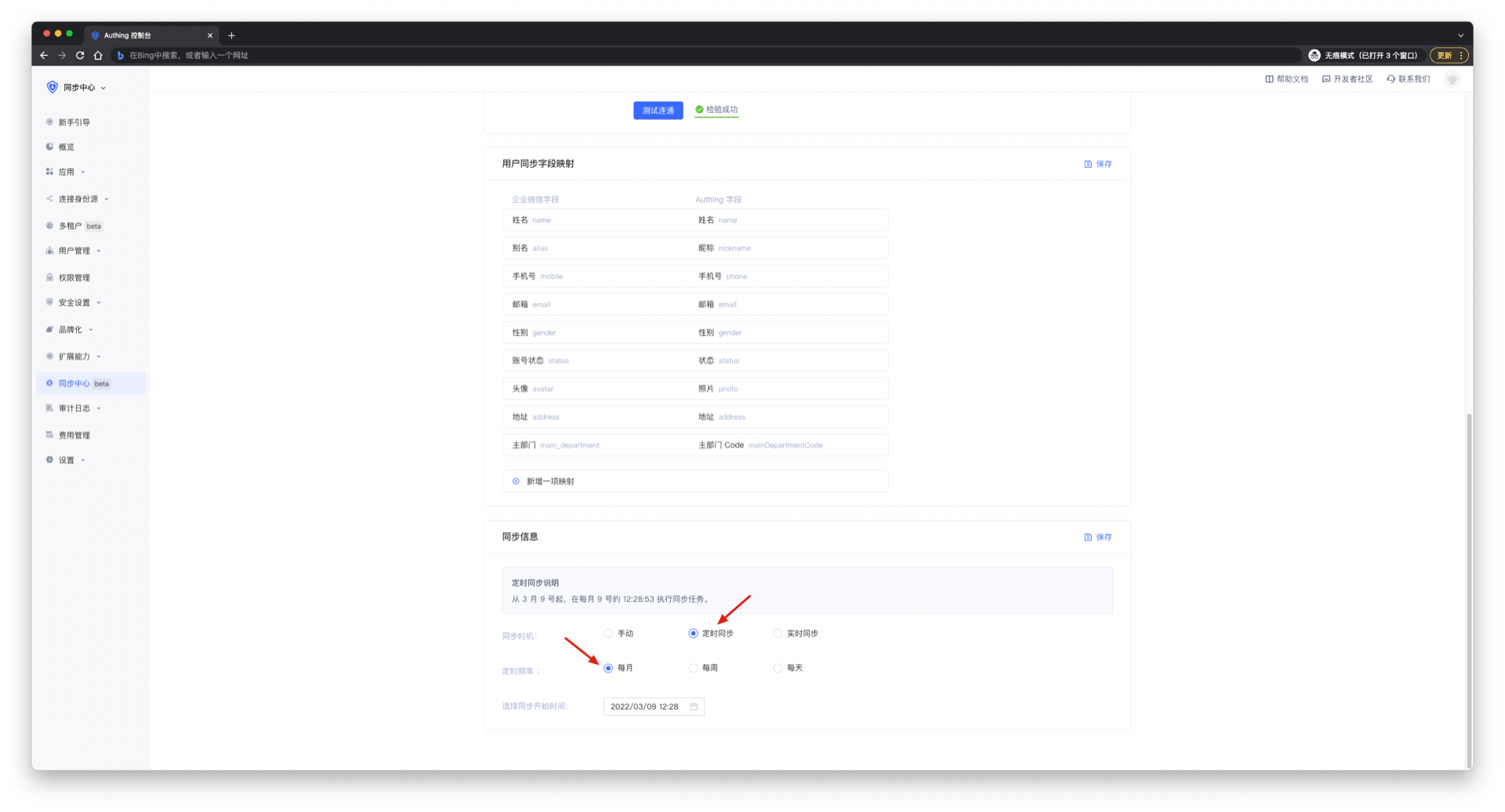The width and height of the screenshot is (1505, 812).
Task: Select the 实时同步 radio option
Action: pos(778,633)
